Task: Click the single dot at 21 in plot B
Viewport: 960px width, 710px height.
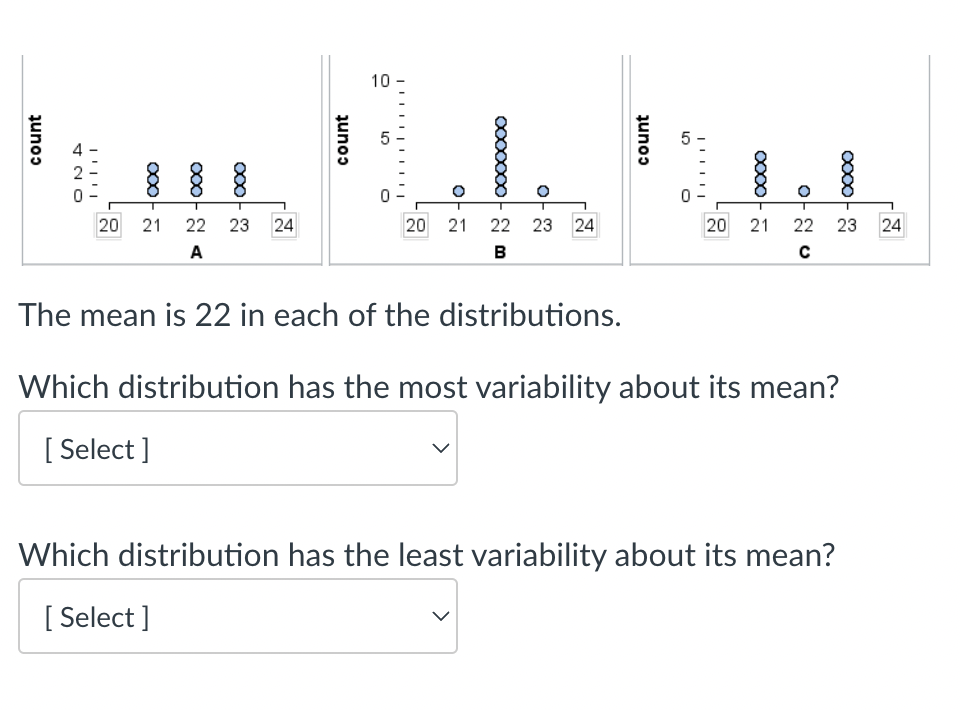Action: [x=458, y=190]
